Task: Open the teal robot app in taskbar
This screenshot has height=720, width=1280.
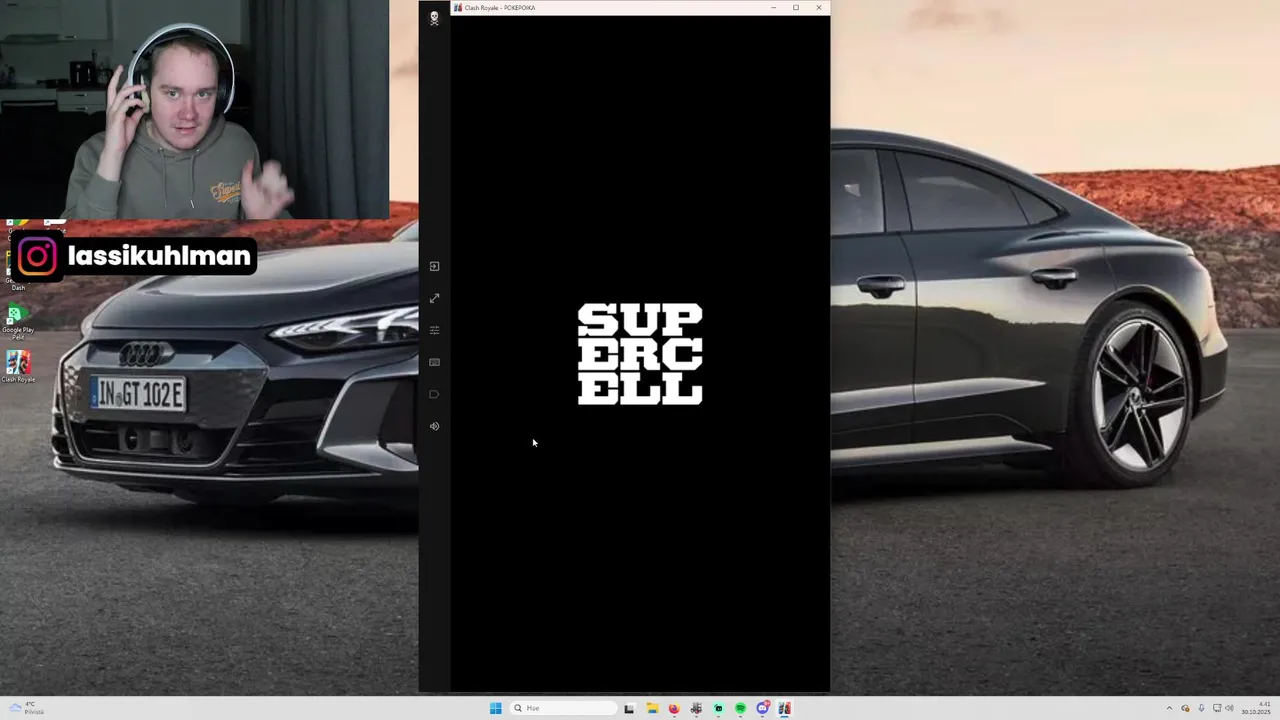Action: click(718, 708)
